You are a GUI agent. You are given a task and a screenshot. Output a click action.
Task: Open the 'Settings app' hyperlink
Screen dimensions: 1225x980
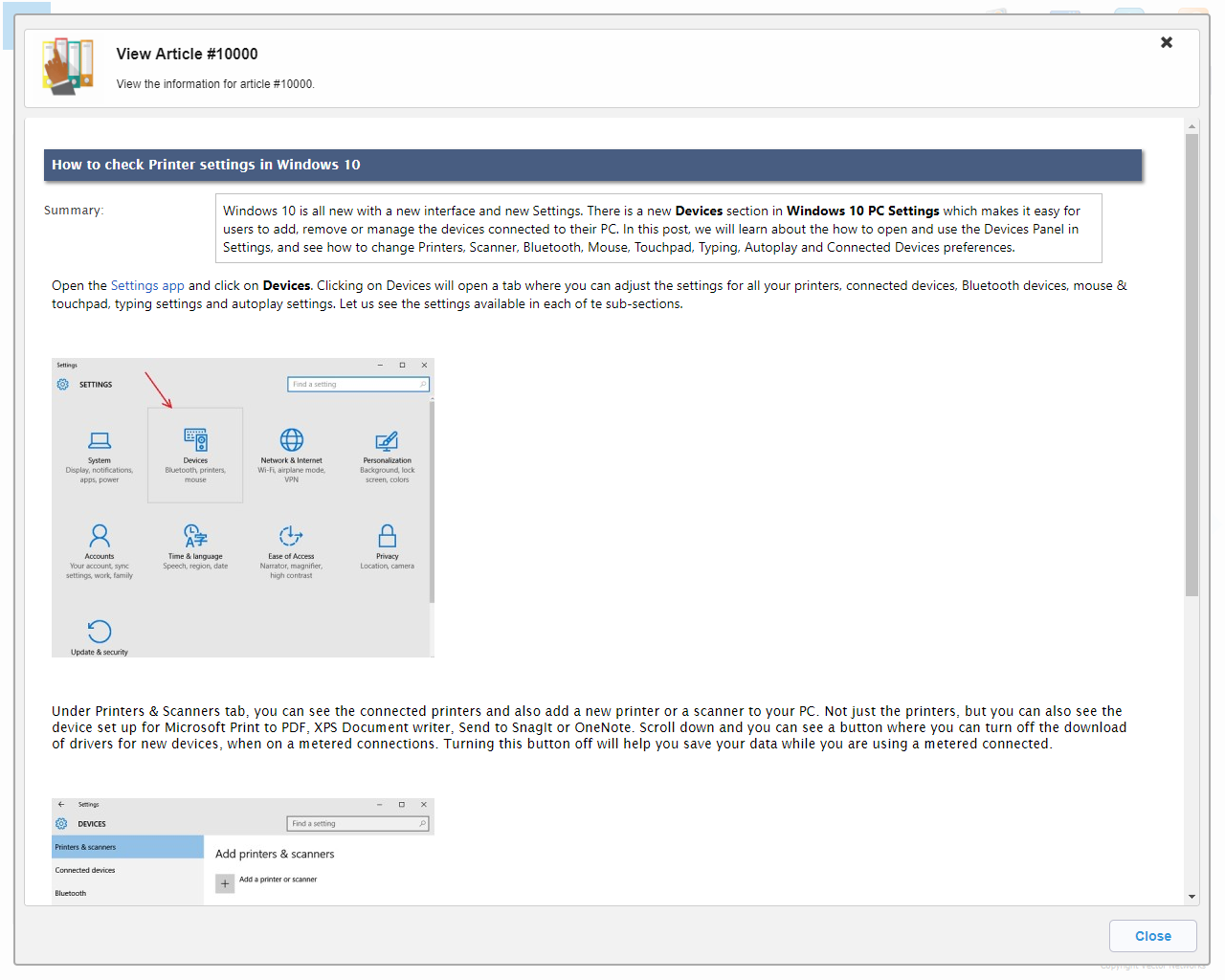point(147,285)
